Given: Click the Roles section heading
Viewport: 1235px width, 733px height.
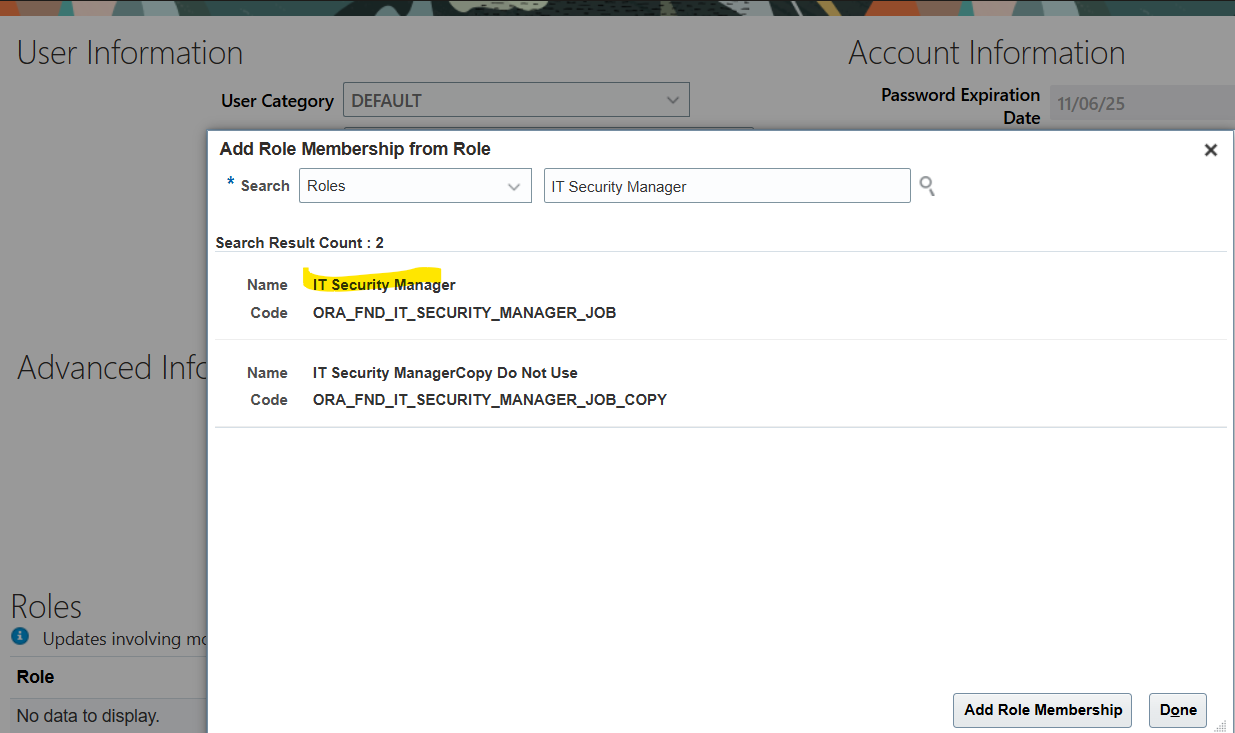Looking at the screenshot, I should [x=46, y=606].
